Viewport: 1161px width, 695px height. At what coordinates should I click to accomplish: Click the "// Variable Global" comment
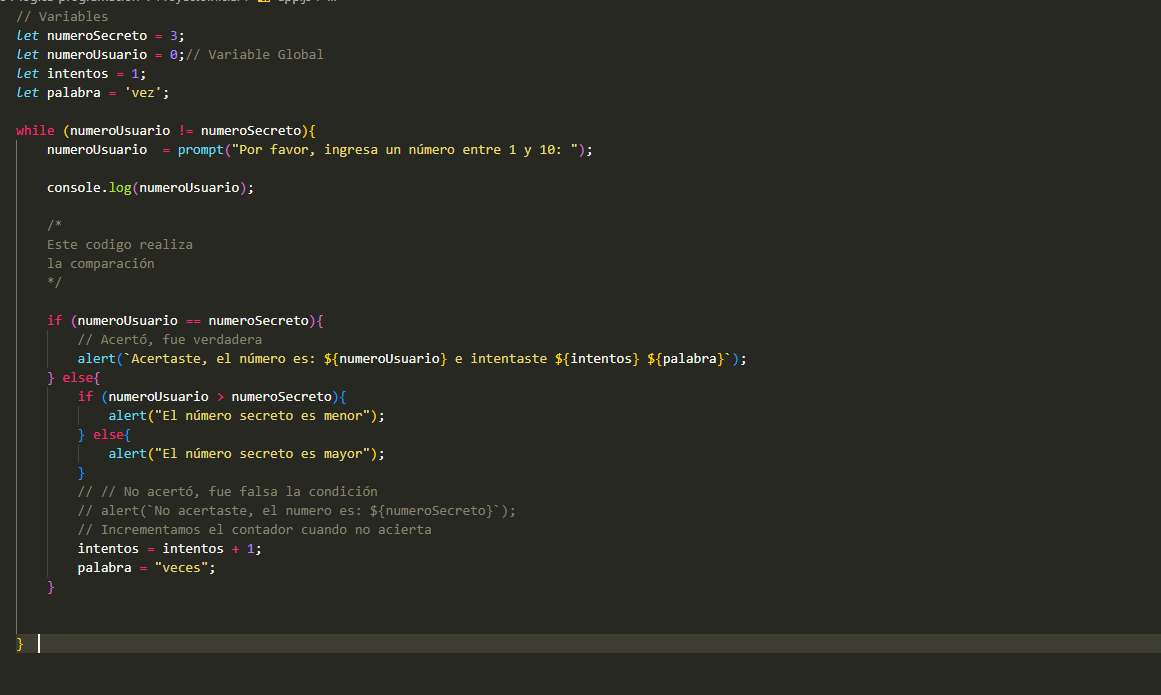coord(255,55)
